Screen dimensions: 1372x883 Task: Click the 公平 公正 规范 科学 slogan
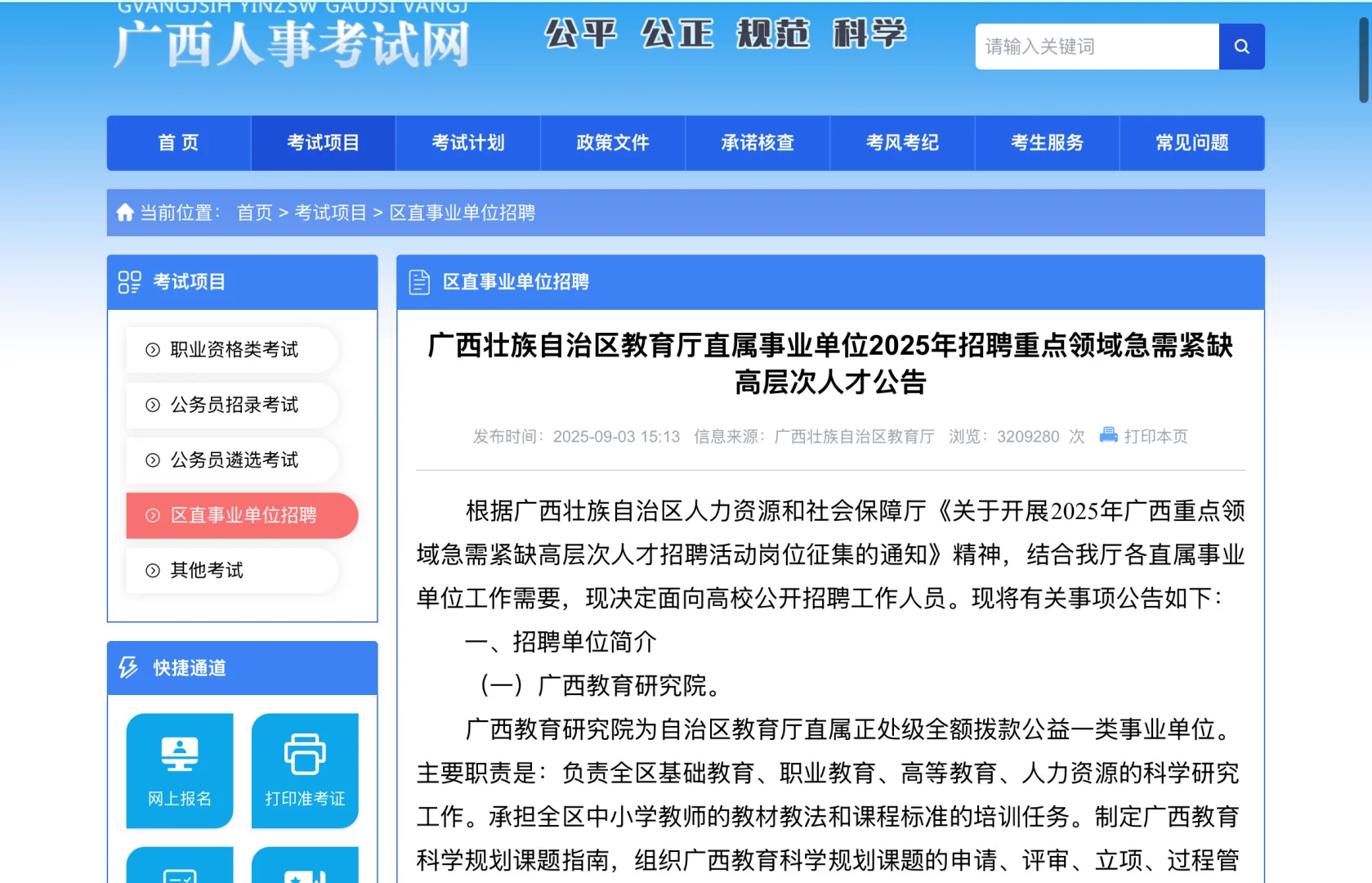click(726, 34)
